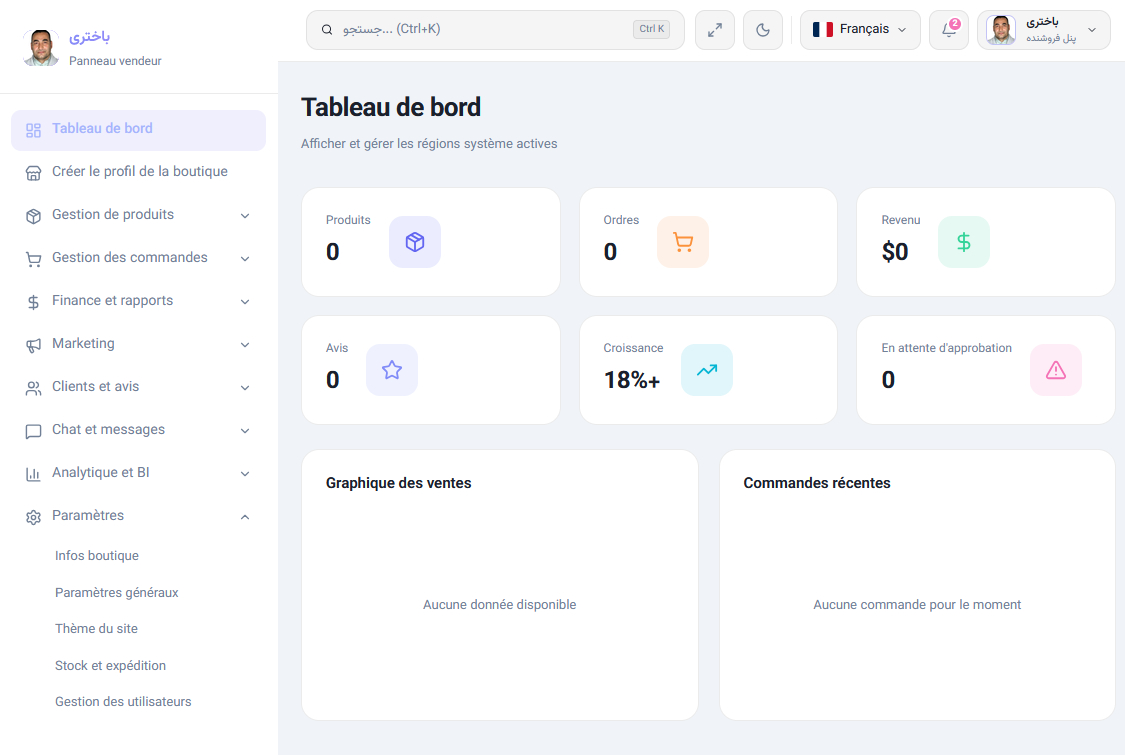This screenshot has height=755, width=1125.
Task: Click the 18%+ growth value
Action: [x=631, y=380]
